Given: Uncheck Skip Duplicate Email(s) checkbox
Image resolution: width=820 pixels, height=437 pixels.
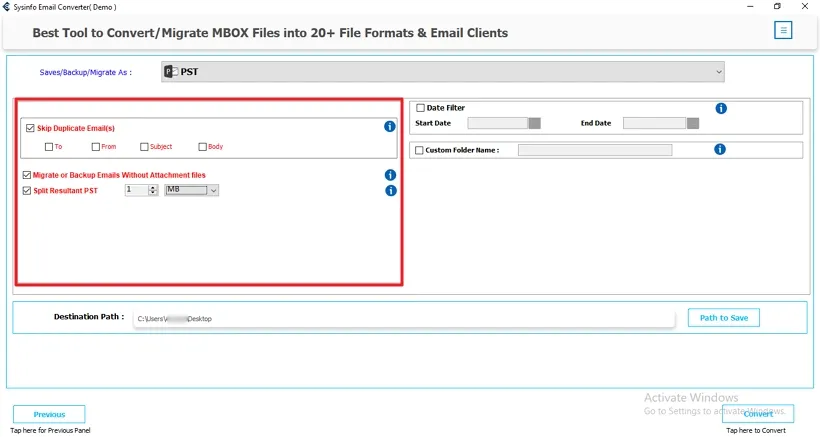Looking at the screenshot, I should 30,128.
